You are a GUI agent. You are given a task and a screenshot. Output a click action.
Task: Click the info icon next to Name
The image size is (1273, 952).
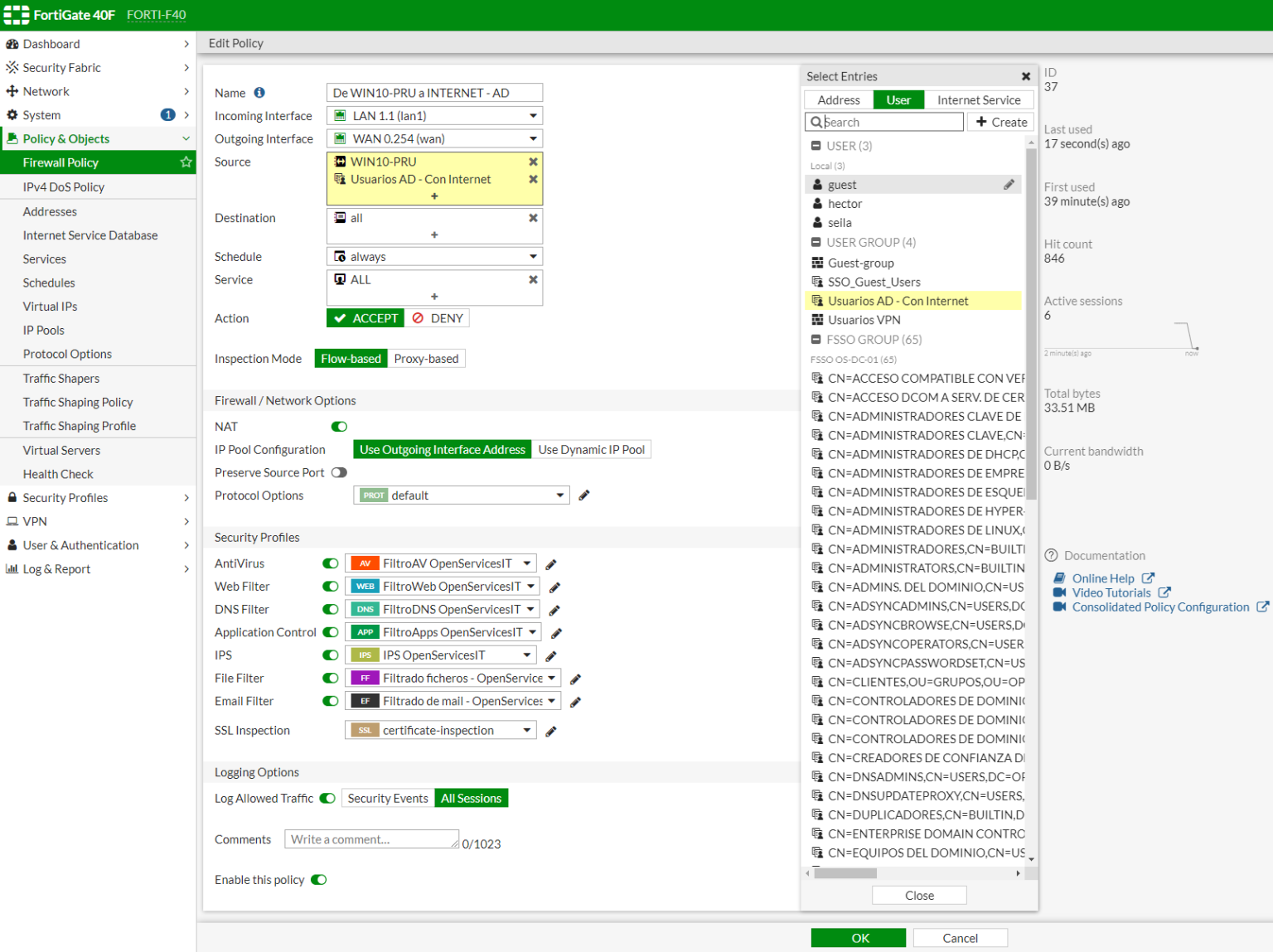click(259, 93)
